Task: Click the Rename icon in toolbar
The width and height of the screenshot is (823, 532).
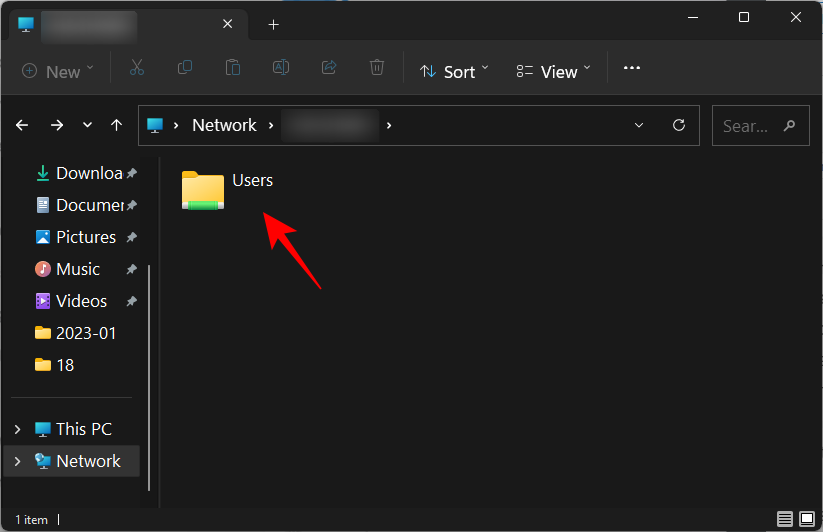Action: [281, 69]
